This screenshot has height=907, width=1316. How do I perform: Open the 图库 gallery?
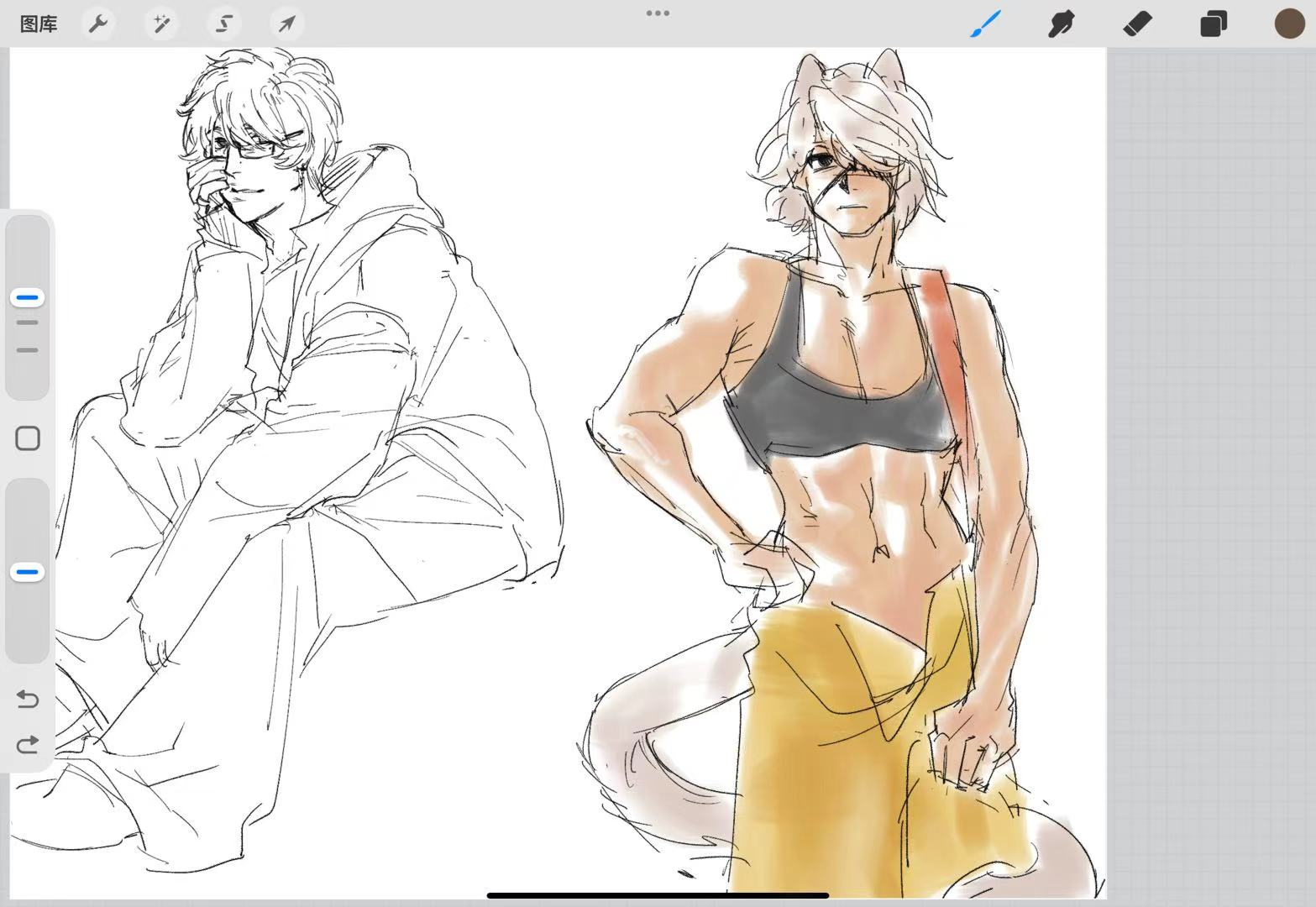pyautogui.click(x=39, y=24)
